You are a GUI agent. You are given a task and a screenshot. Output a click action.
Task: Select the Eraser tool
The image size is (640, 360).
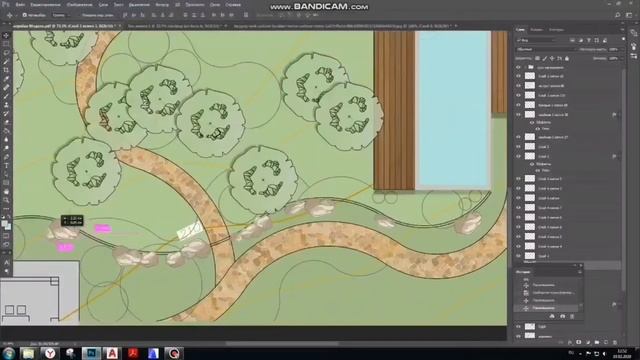6,122
